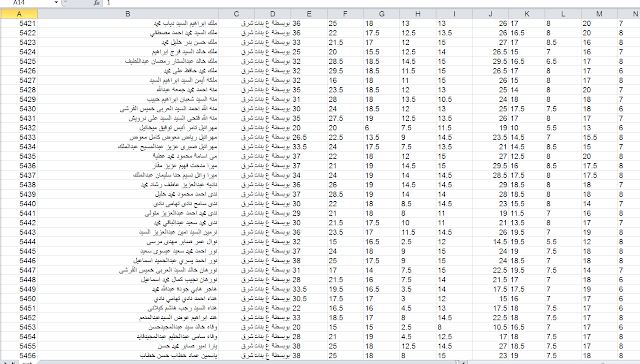This screenshot has height=364, width=640.
Task: Click the column C school text in row 5428
Action: [248, 90]
